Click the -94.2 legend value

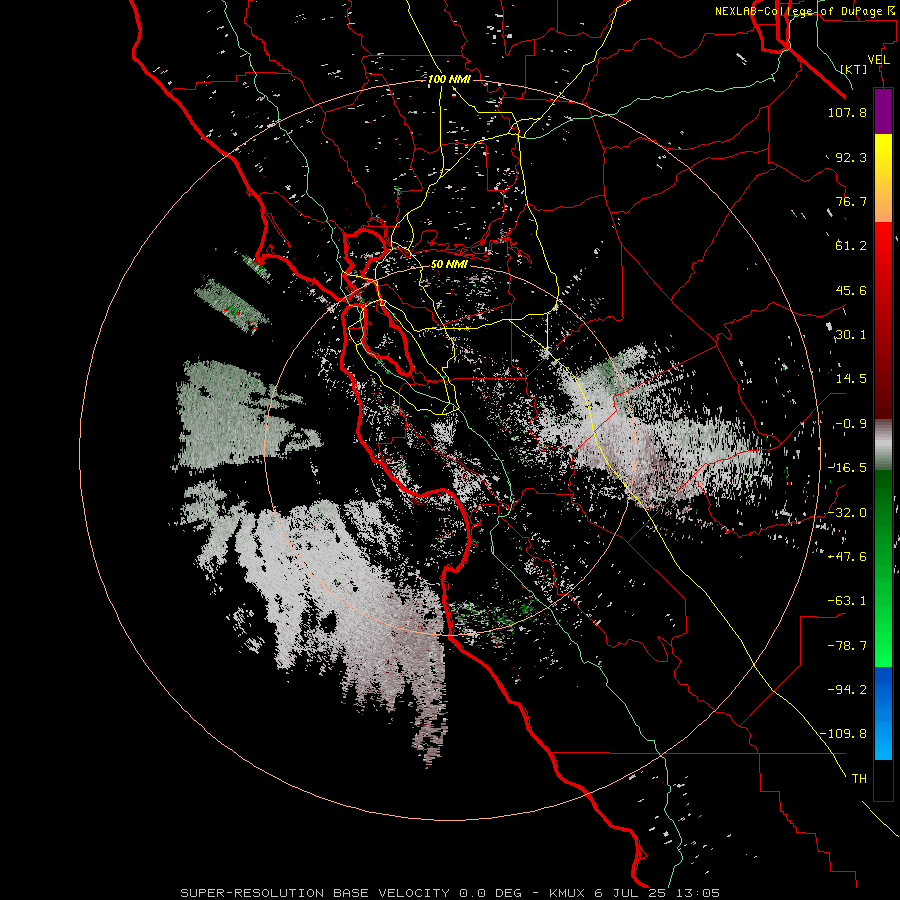pos(847,690)
